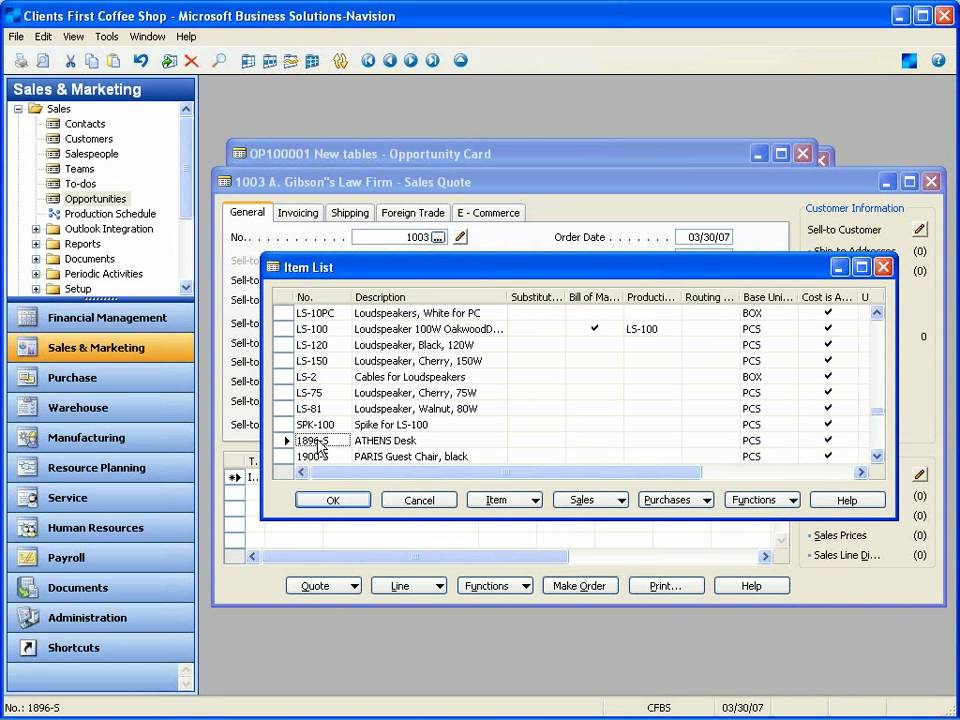The image size is (960, 720).
Task: Click the Order Date field
Action: (703, 237)
